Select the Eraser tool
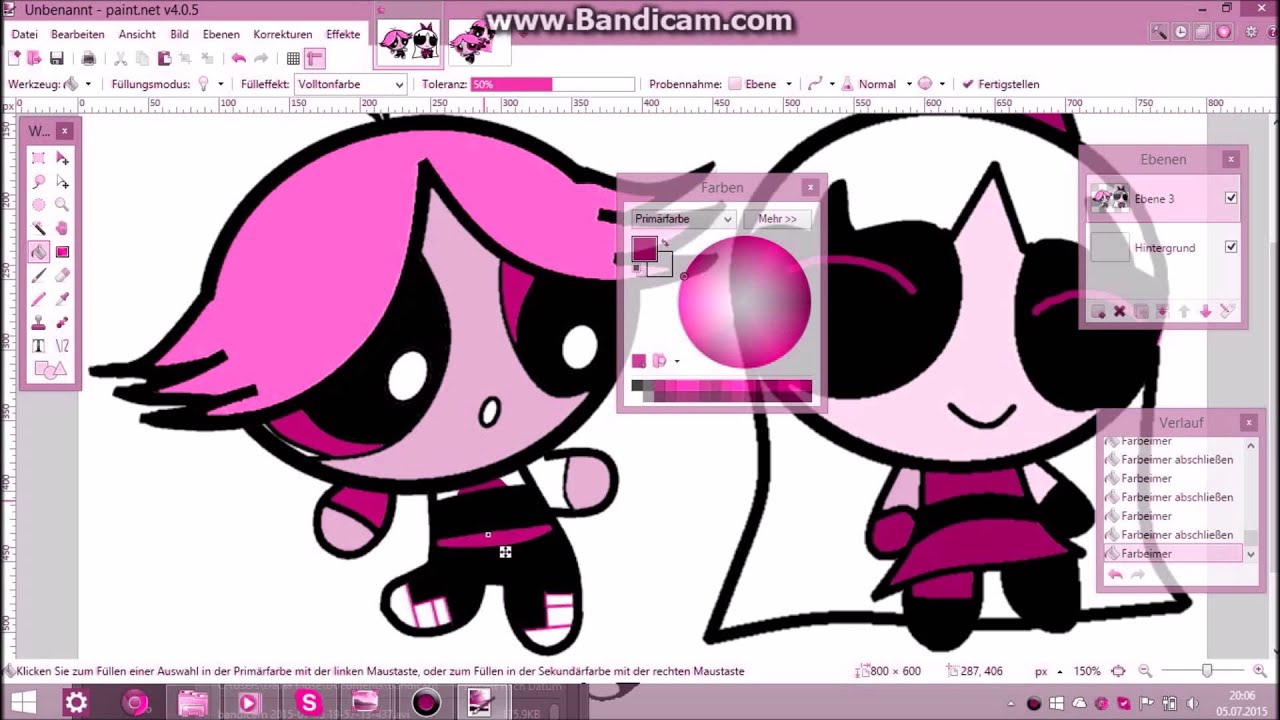The width and height of the screenshot is (1280, 720). coord(62,275)
